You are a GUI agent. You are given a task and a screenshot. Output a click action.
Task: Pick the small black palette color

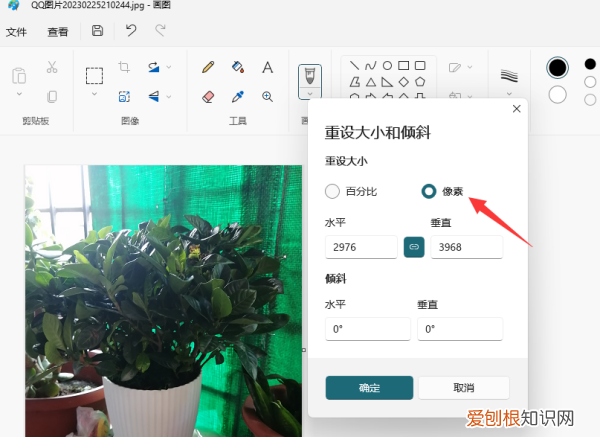point(590,64)
